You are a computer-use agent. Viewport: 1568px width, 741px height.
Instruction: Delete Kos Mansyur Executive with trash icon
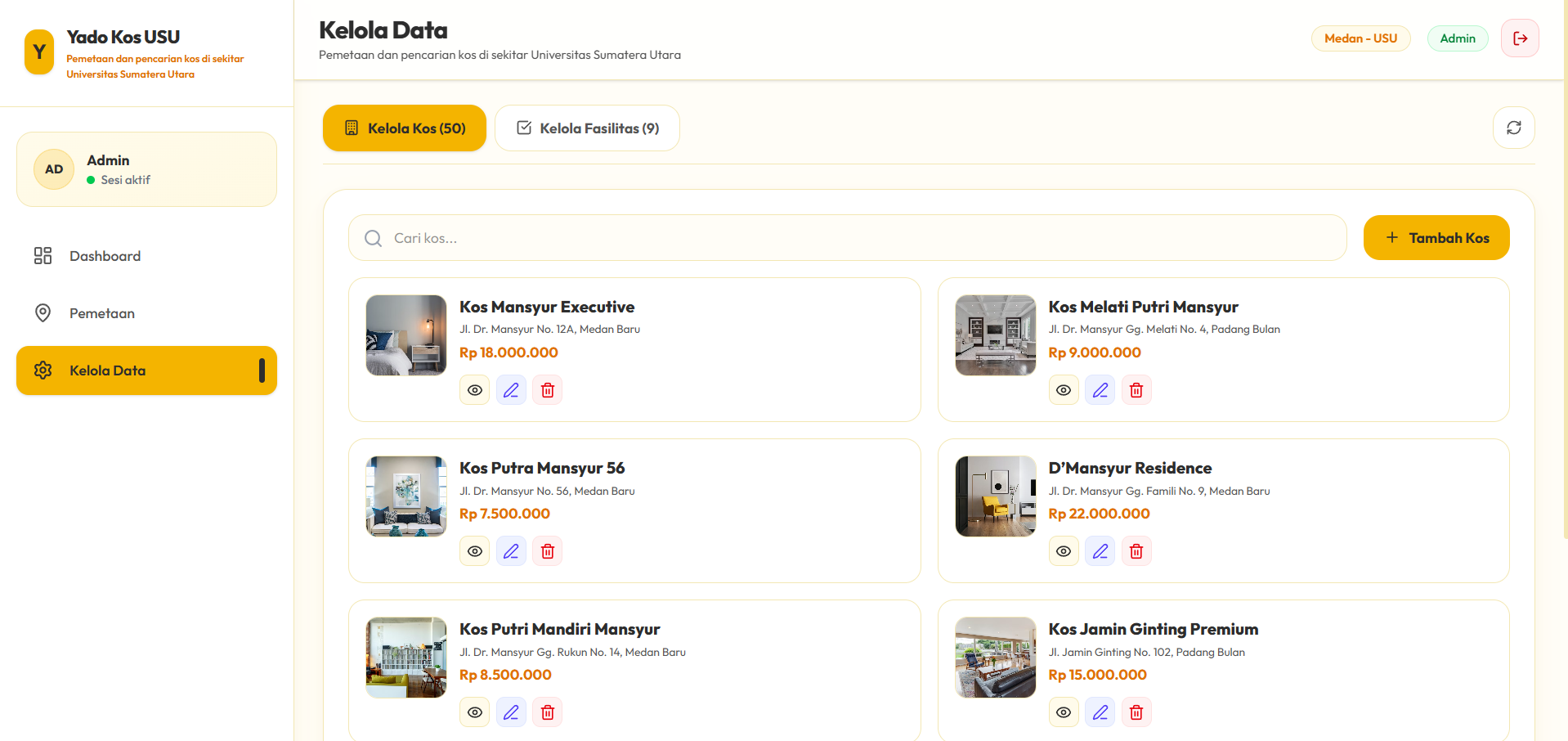click(548, 390)
